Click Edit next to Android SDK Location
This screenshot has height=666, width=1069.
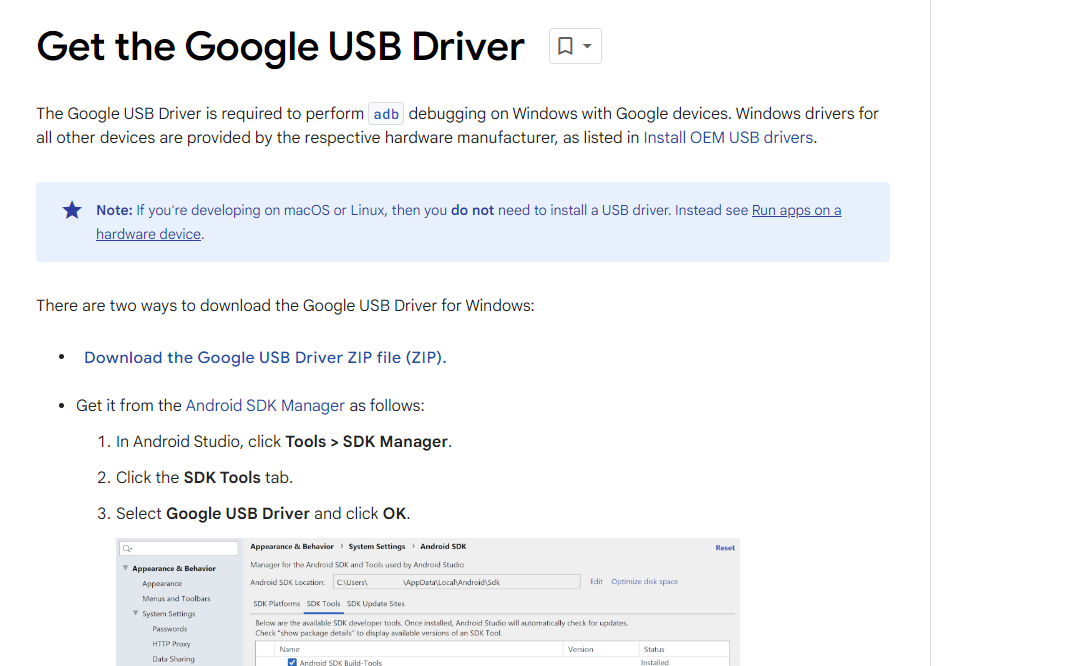[x=596, y=581]
